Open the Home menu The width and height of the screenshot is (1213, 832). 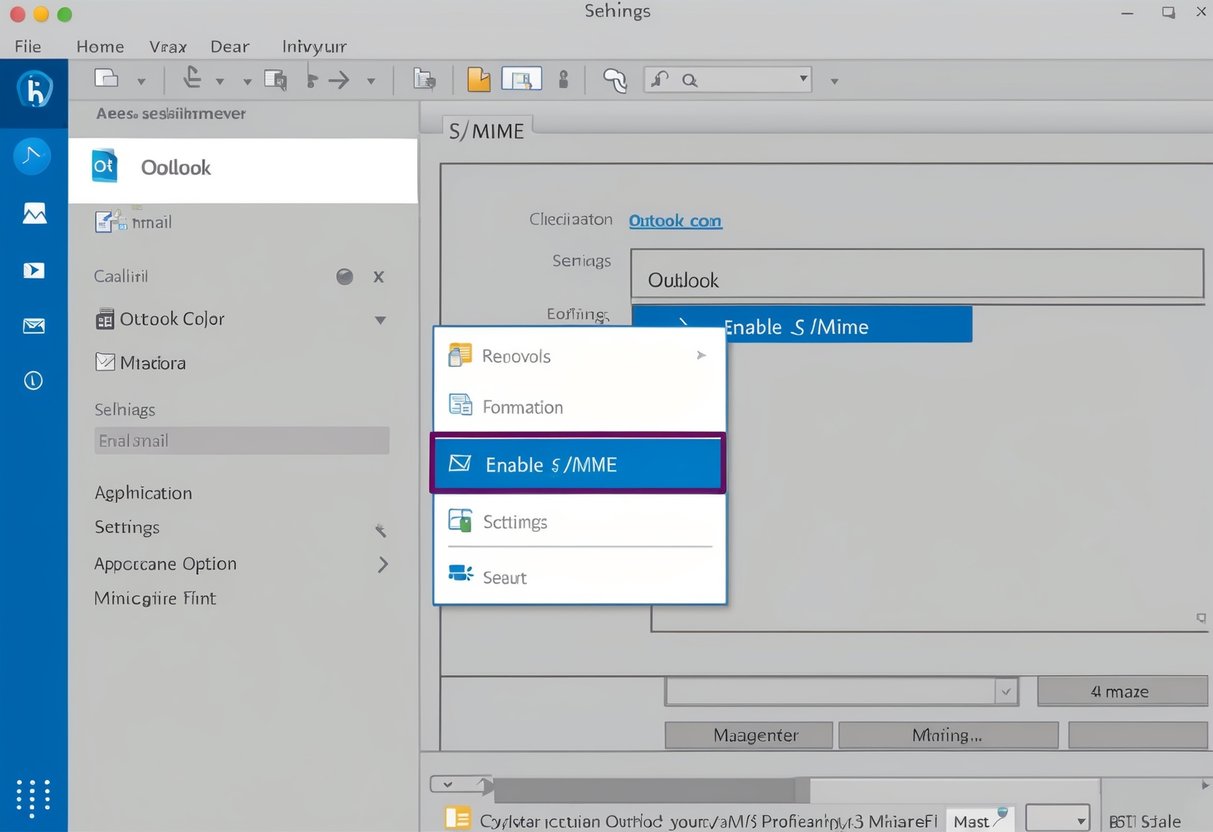pyautogui.click(x=100, y=46)
